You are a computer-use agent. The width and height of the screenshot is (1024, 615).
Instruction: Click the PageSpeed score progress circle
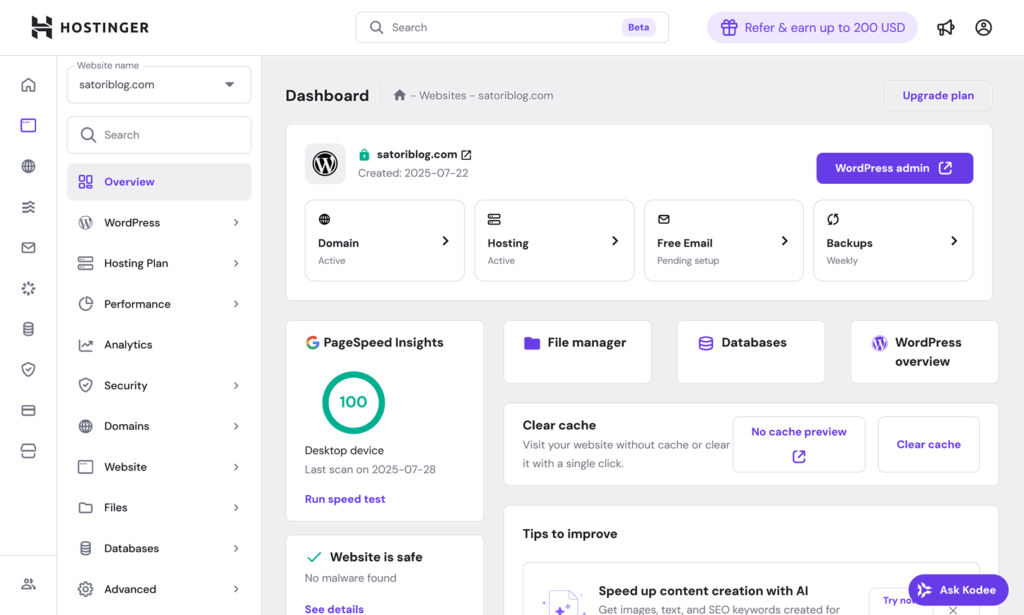353,402
